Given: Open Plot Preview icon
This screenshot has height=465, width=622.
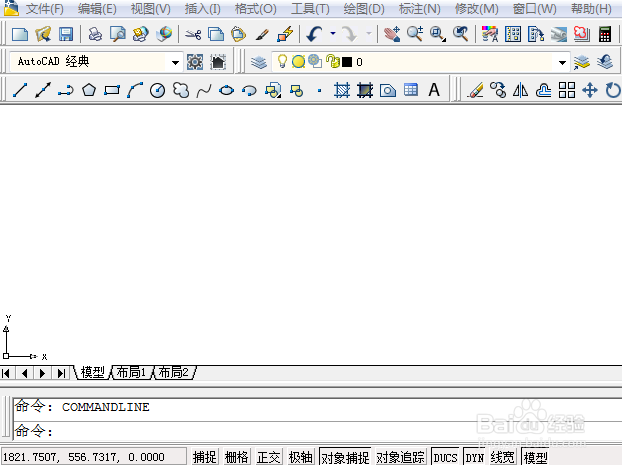Looking at the screenshot, I should [x=118, y=34].
